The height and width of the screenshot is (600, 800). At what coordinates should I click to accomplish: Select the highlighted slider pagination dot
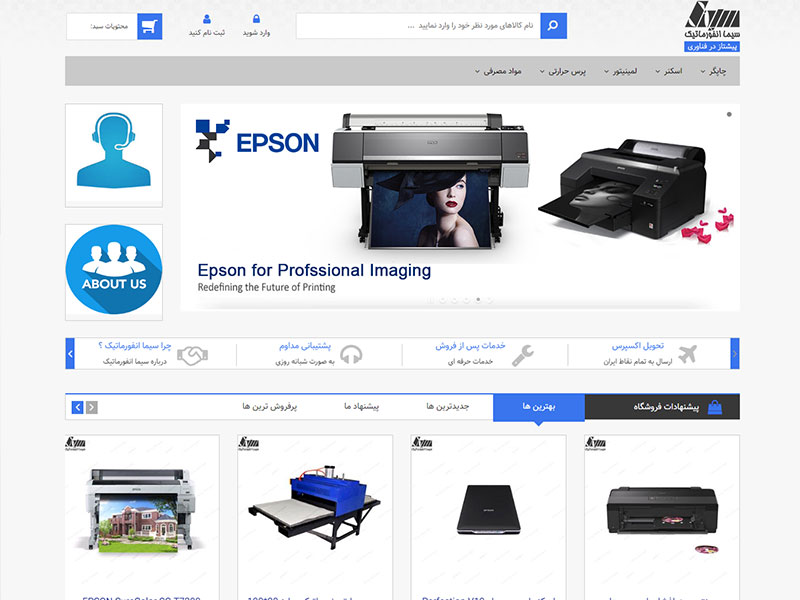[x=478, y=299]
